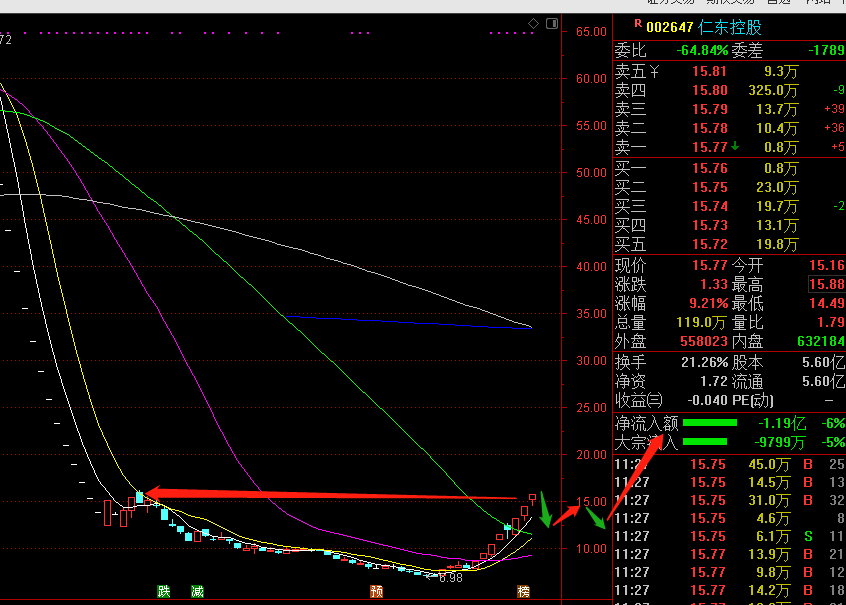846x605 pixels.
Task: Click the 榜 marker at chart bottom
Action: 523,592
